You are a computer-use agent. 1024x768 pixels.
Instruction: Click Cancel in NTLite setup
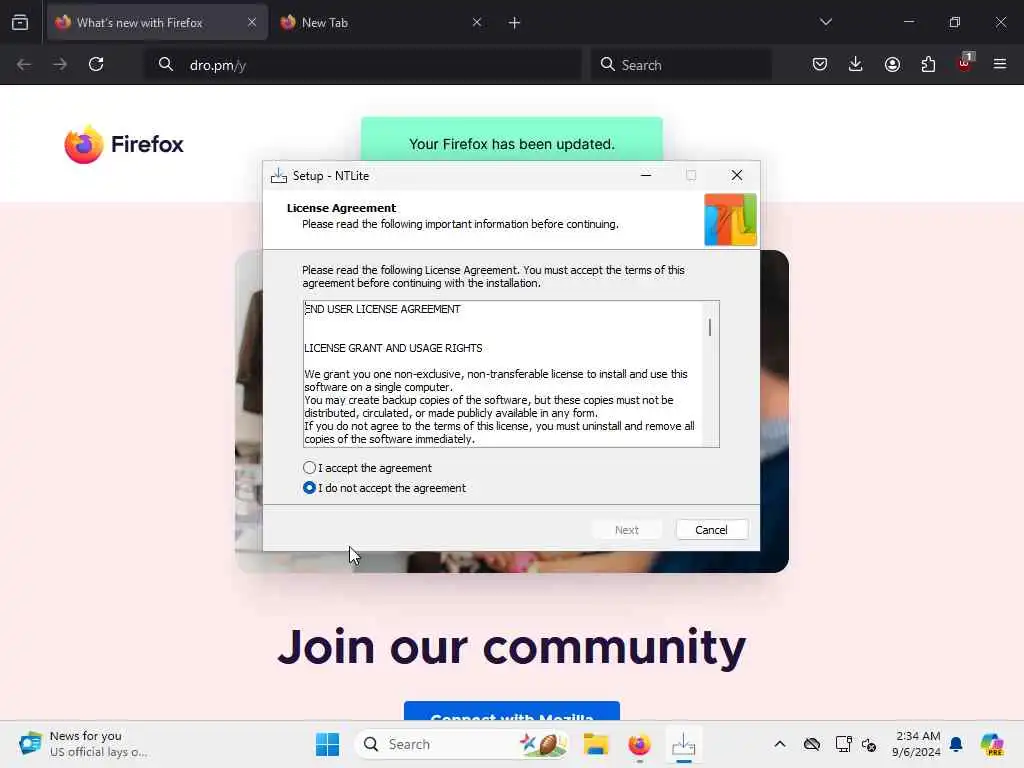pos(711,530)
